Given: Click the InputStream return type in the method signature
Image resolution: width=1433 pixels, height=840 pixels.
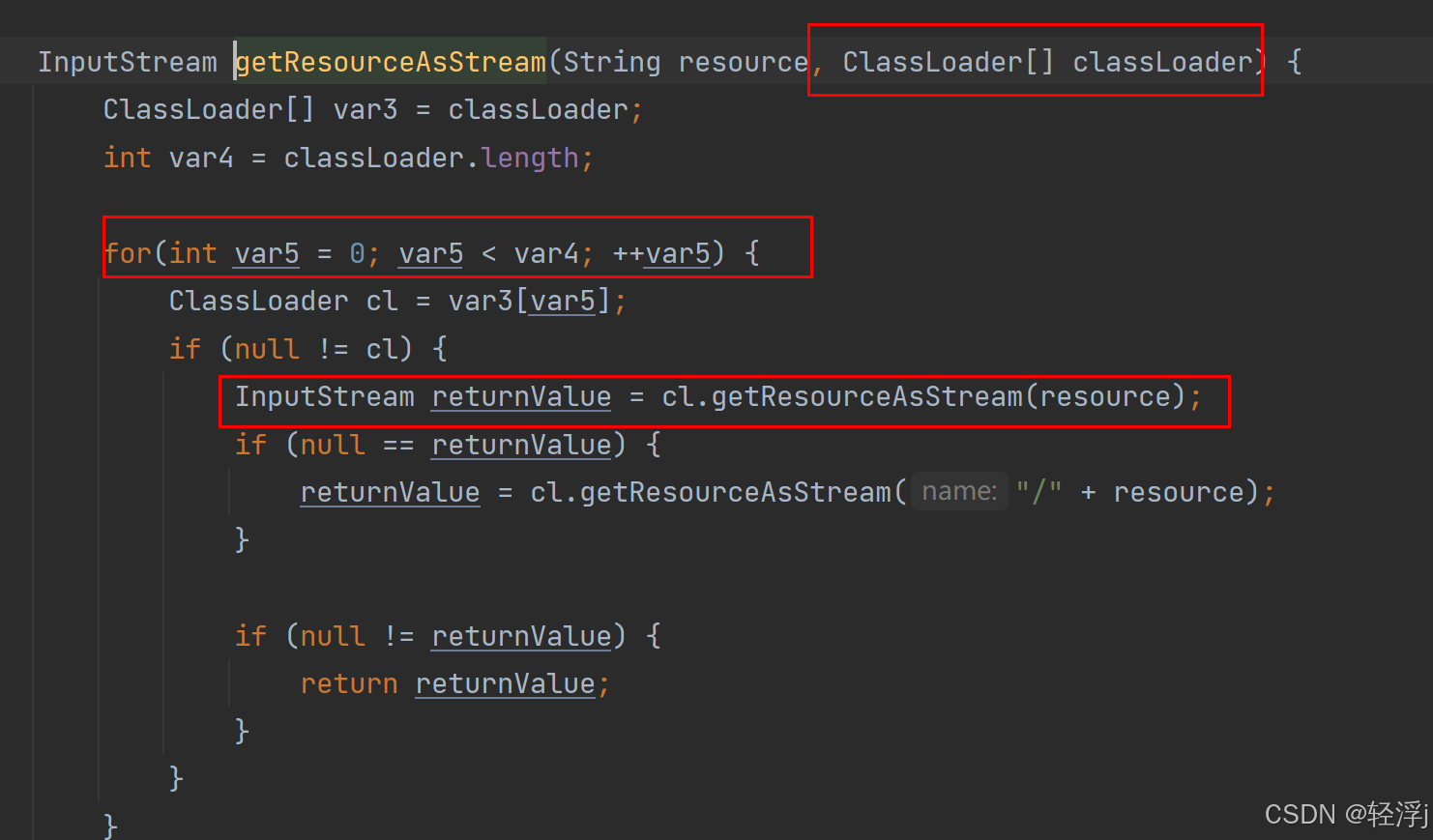Looking at the screenshot, I should pyautogui.click(x=128, y=62).
